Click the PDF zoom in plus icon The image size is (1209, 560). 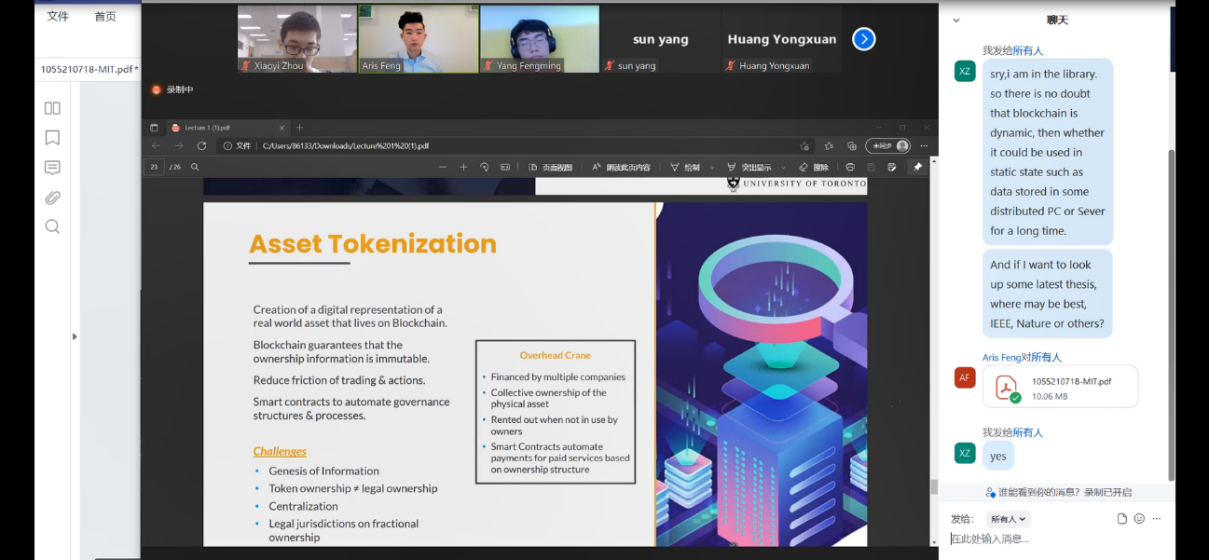tap(463, 167)
